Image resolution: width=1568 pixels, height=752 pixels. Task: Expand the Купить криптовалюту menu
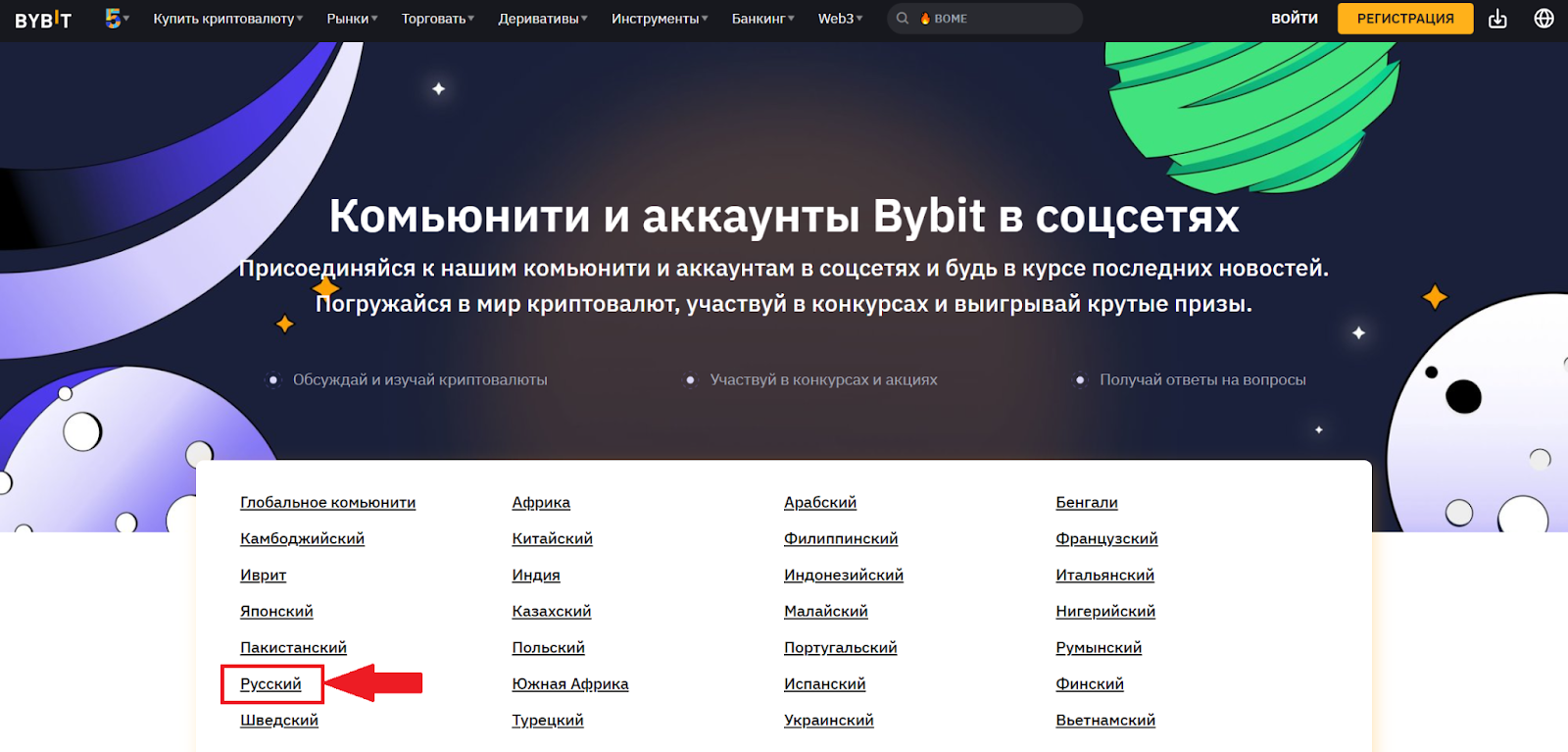pyautogui.click(x=228, y=19)
